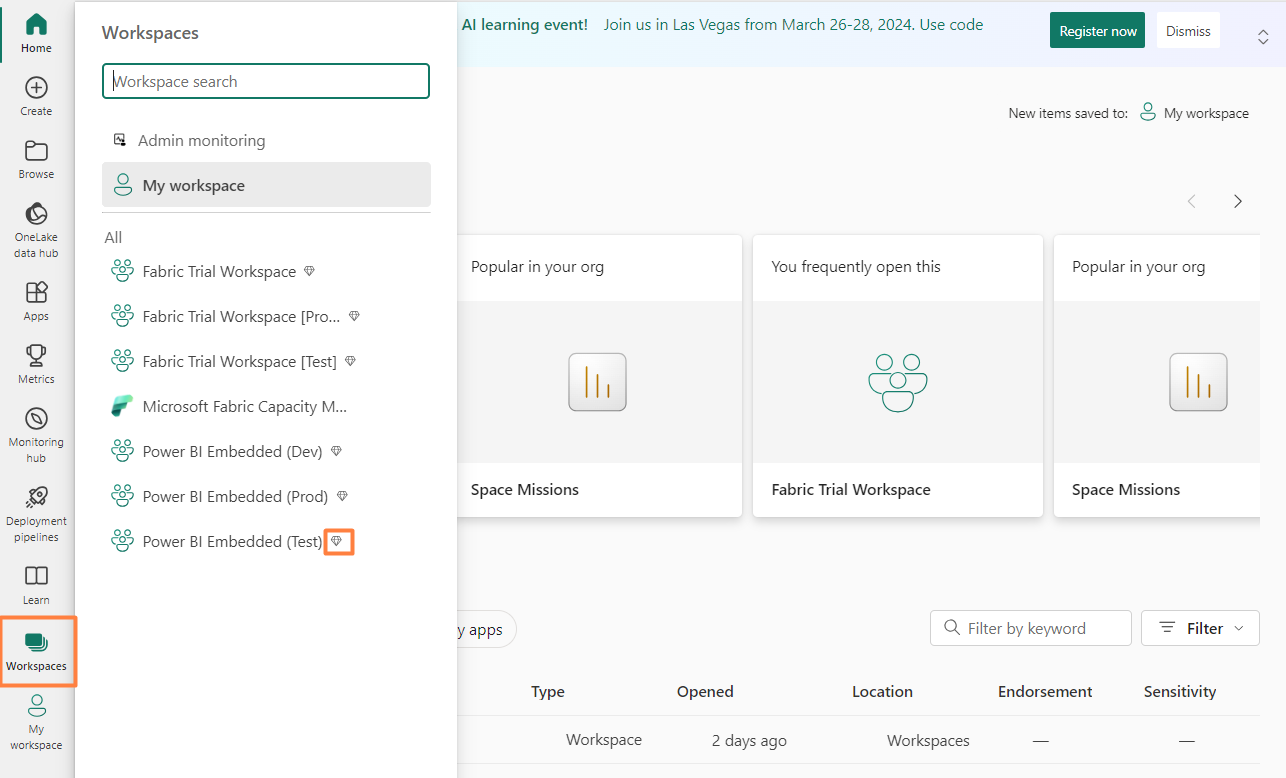Click the '2 days ago' cell
Viewport: 1286px width, 778px height.
tap(749, 741)
